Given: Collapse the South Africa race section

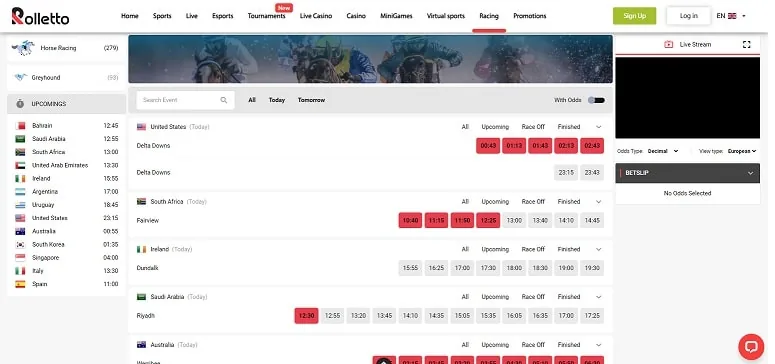Looking at the screenshot, I should 599,202.
